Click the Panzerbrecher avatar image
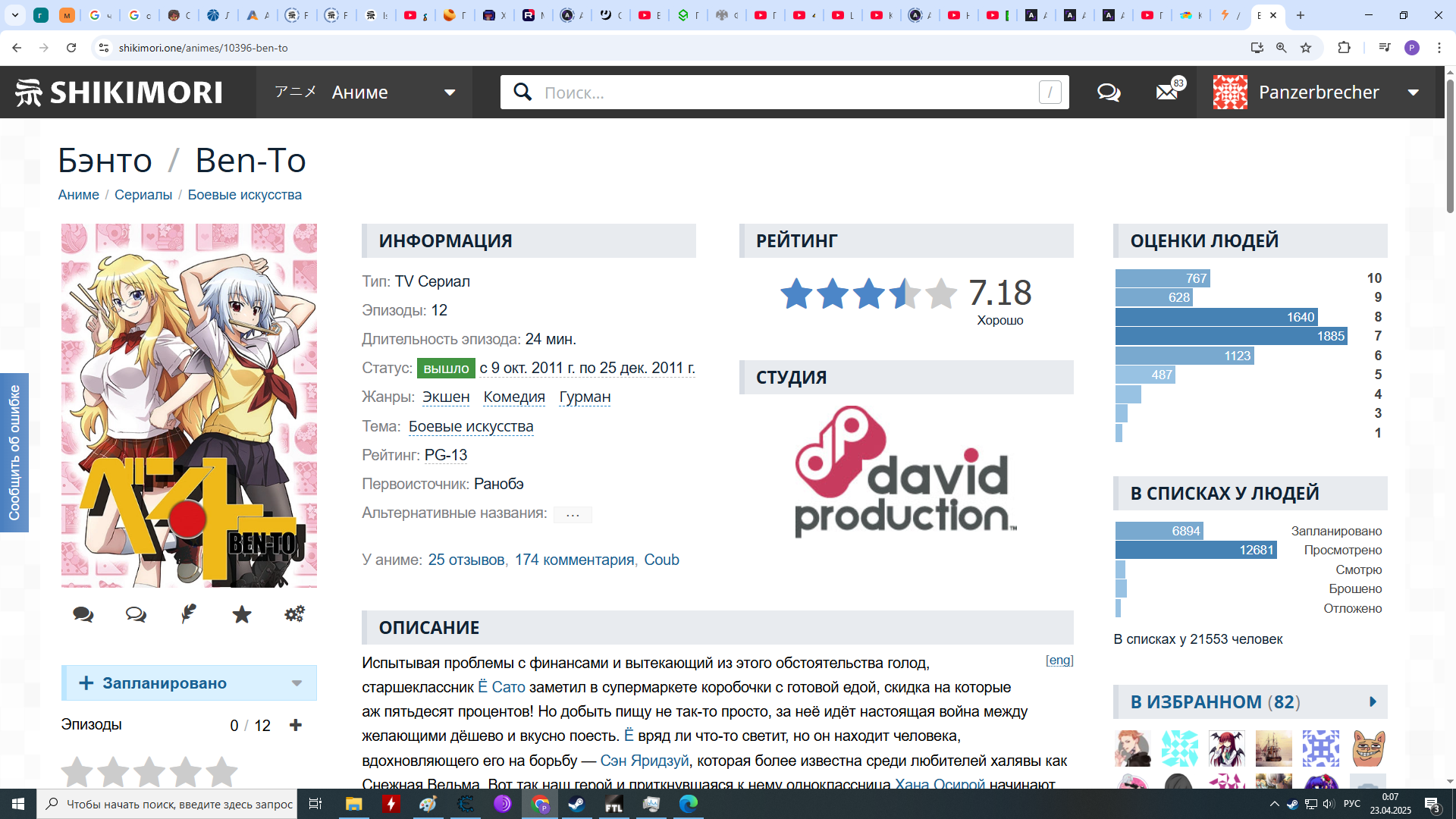The height and width of the screenshot is (819, 1456). pos(1230,93)
